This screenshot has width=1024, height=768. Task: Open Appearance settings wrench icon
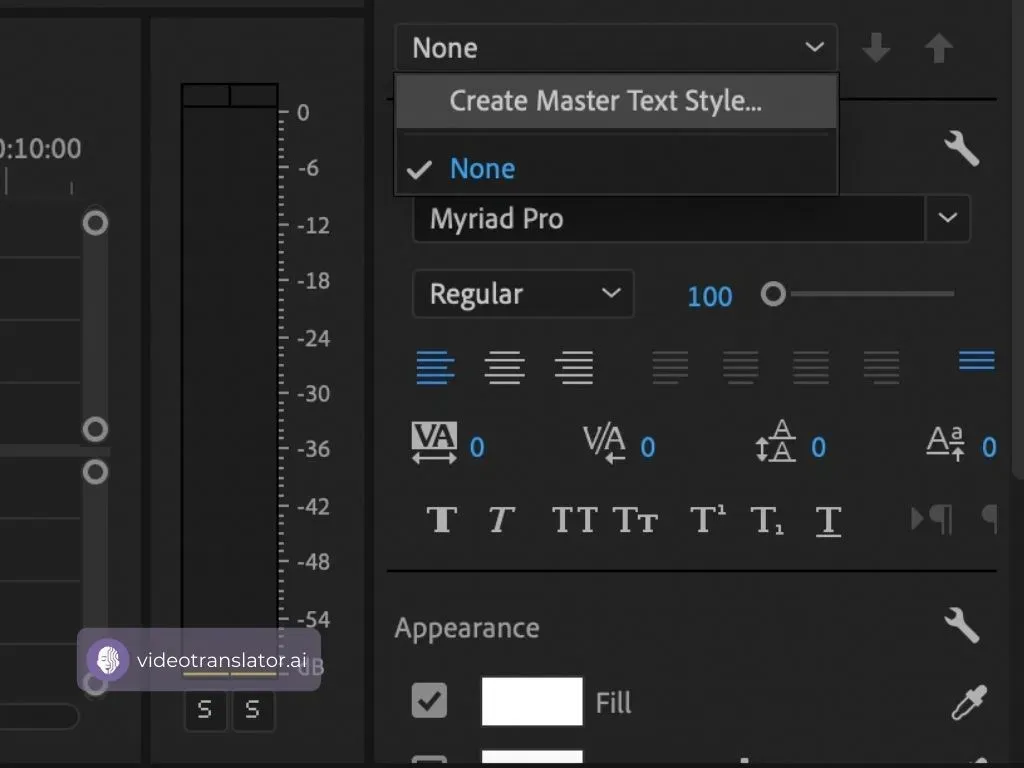tap(961, 625)
